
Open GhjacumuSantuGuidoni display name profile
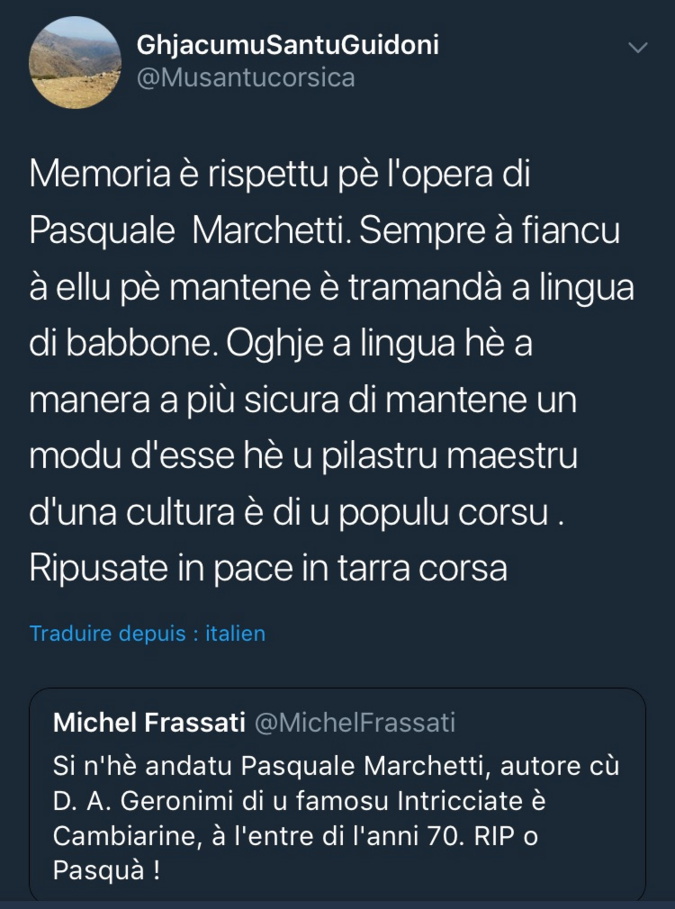click(287, 45)
